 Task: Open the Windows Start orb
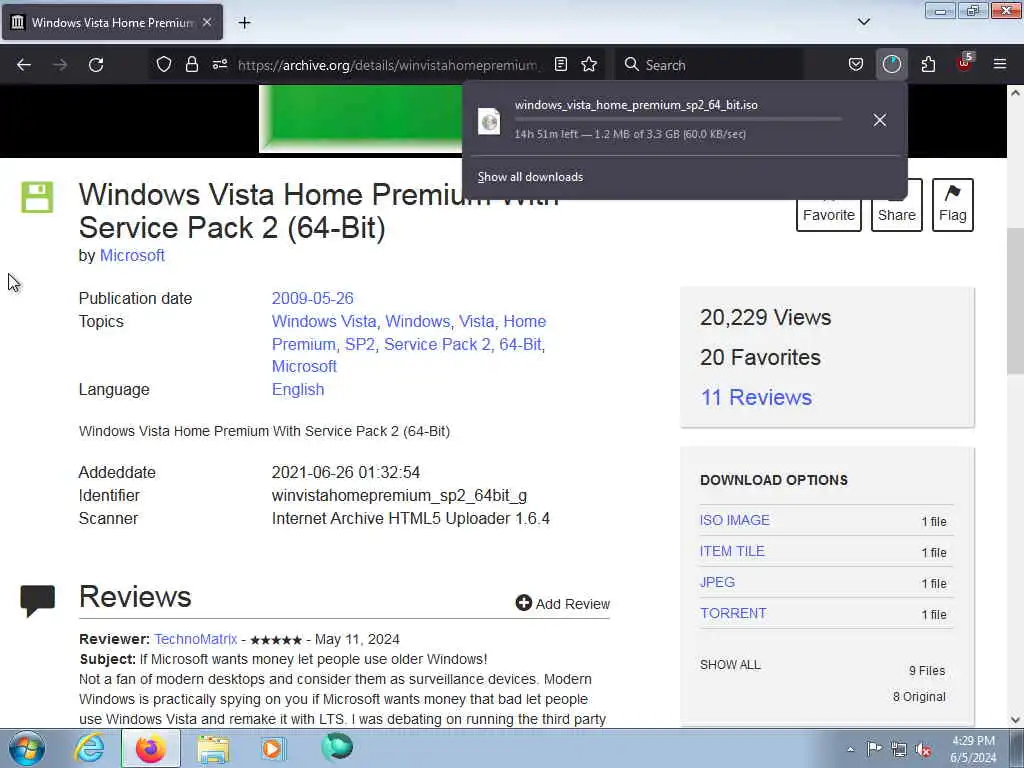coord(26,748)
